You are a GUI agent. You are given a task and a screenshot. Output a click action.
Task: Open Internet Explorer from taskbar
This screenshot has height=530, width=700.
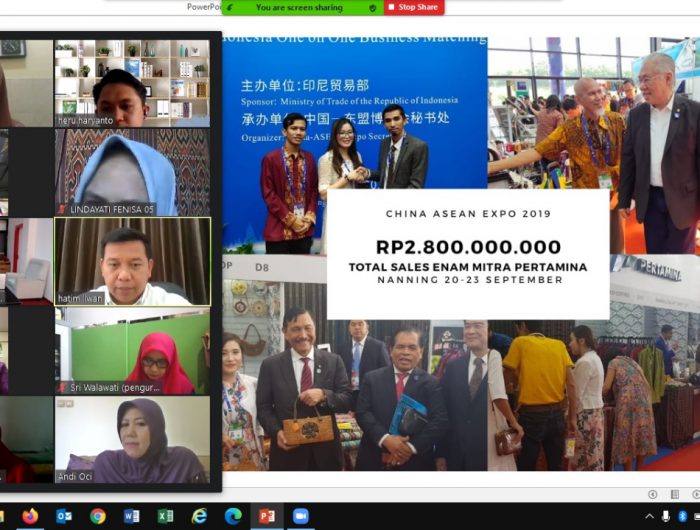coord(200,516)
